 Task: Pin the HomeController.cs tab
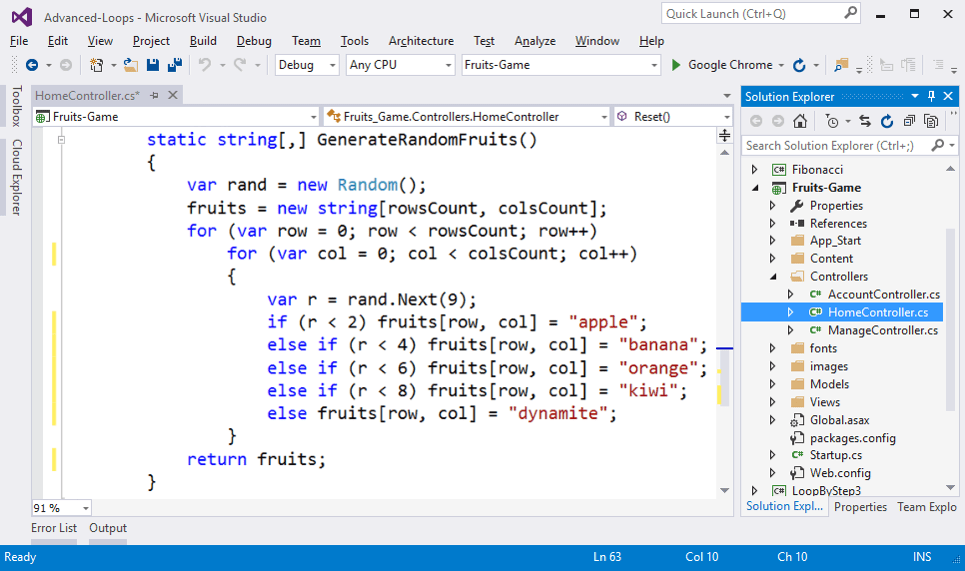[154, 95]
